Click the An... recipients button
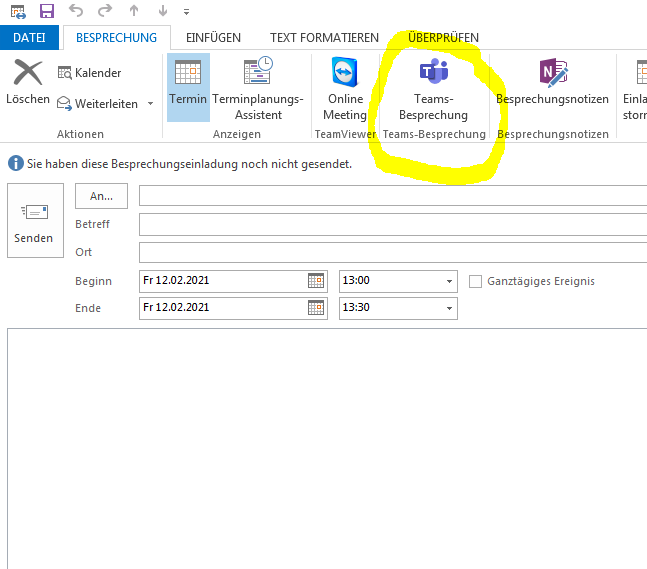The width and height of the screenshot is (647, 569). (x=101, y=196)
